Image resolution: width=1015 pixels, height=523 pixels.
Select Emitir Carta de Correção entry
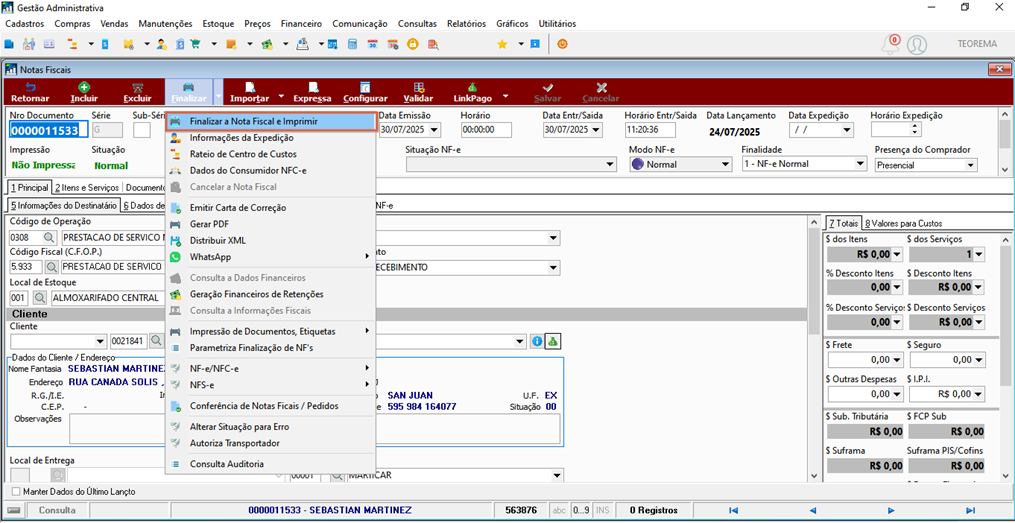[x=271, y=208]
